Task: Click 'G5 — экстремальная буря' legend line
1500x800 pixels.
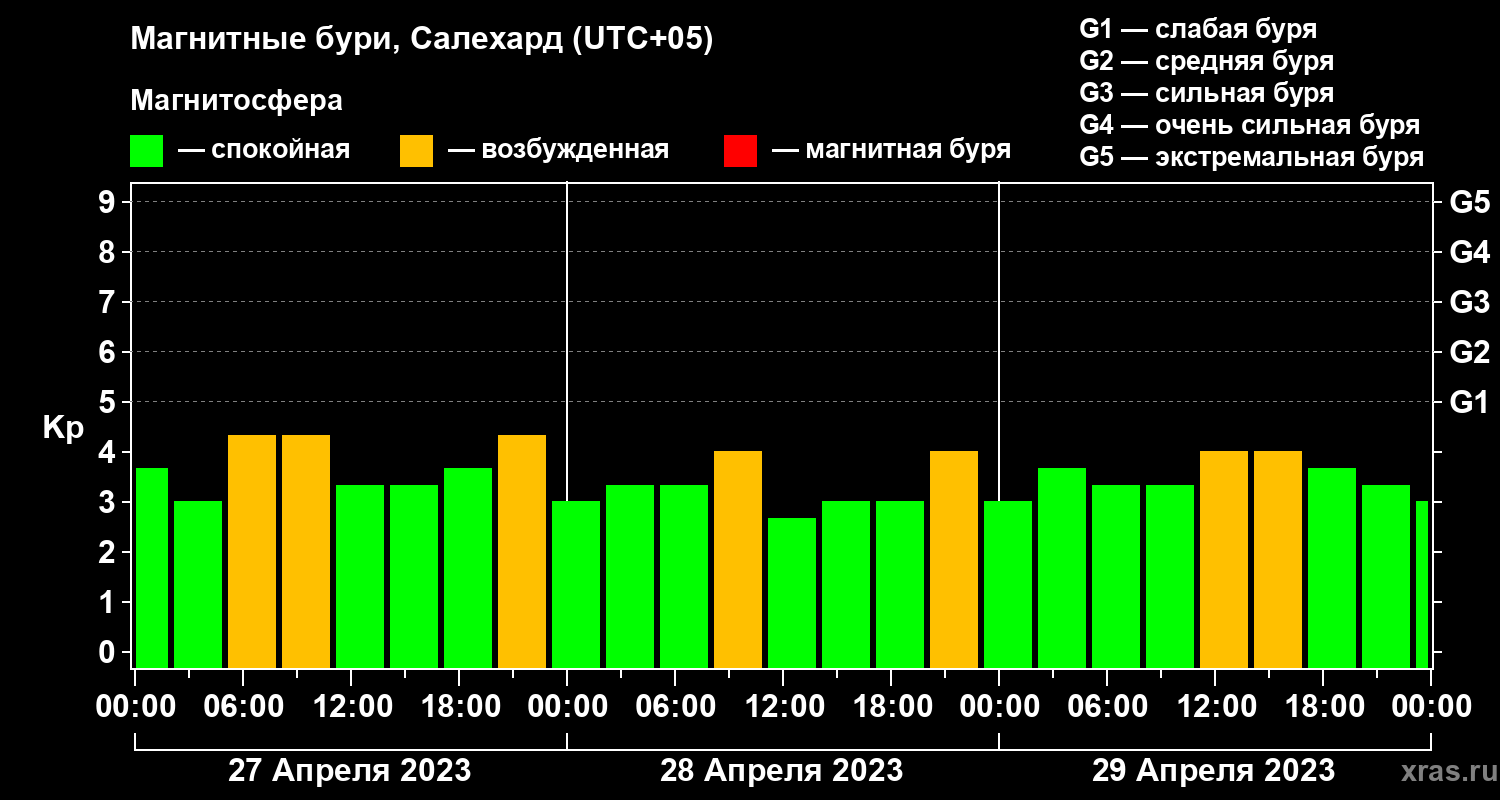Action: [x=1251, y=158]
